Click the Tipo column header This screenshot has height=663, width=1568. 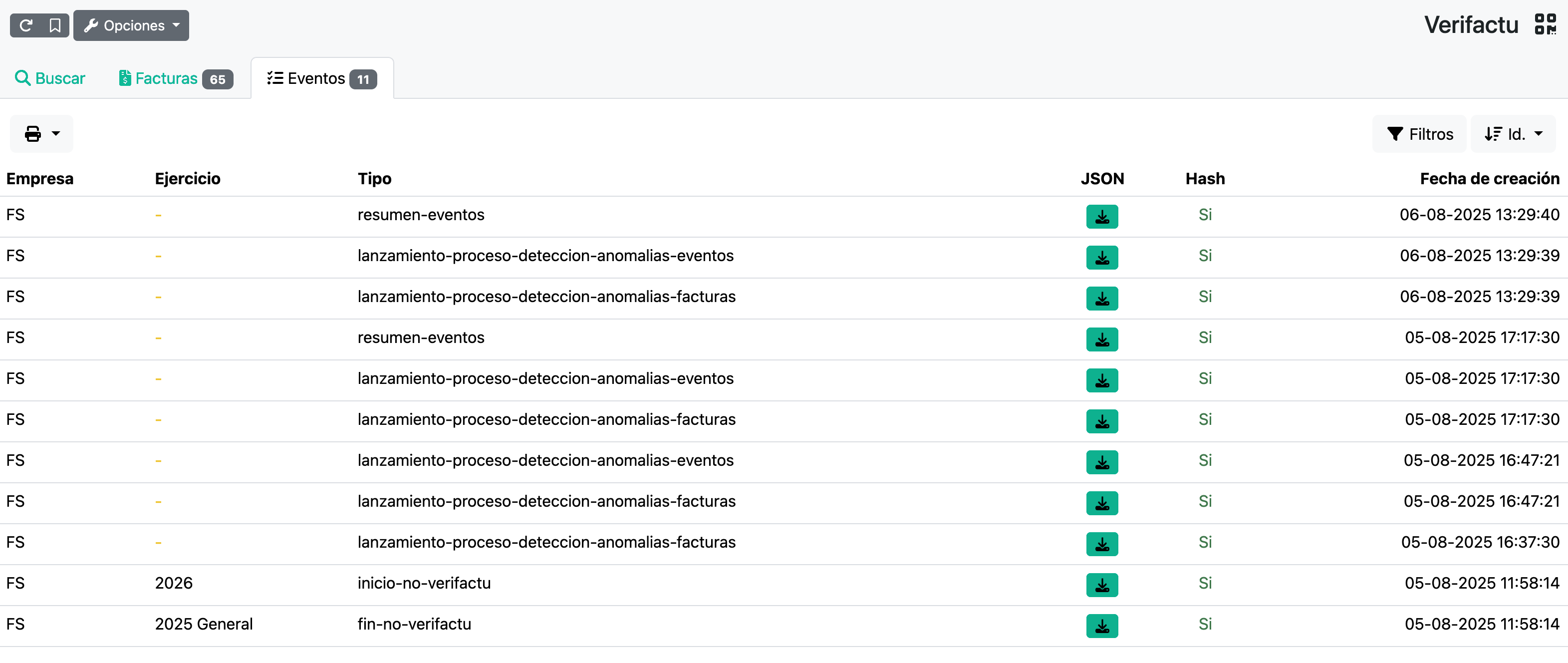(x=374, y=178)
